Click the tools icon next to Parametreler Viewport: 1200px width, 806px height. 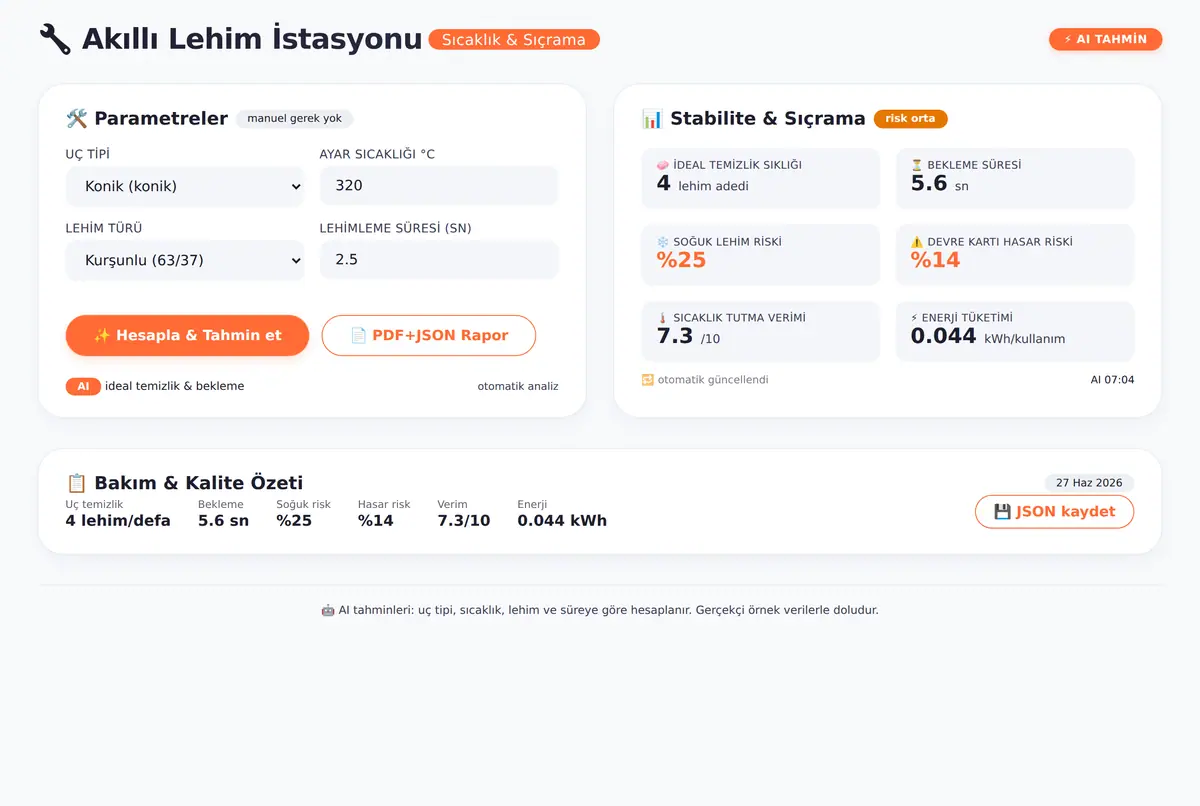tap(77, 118)
